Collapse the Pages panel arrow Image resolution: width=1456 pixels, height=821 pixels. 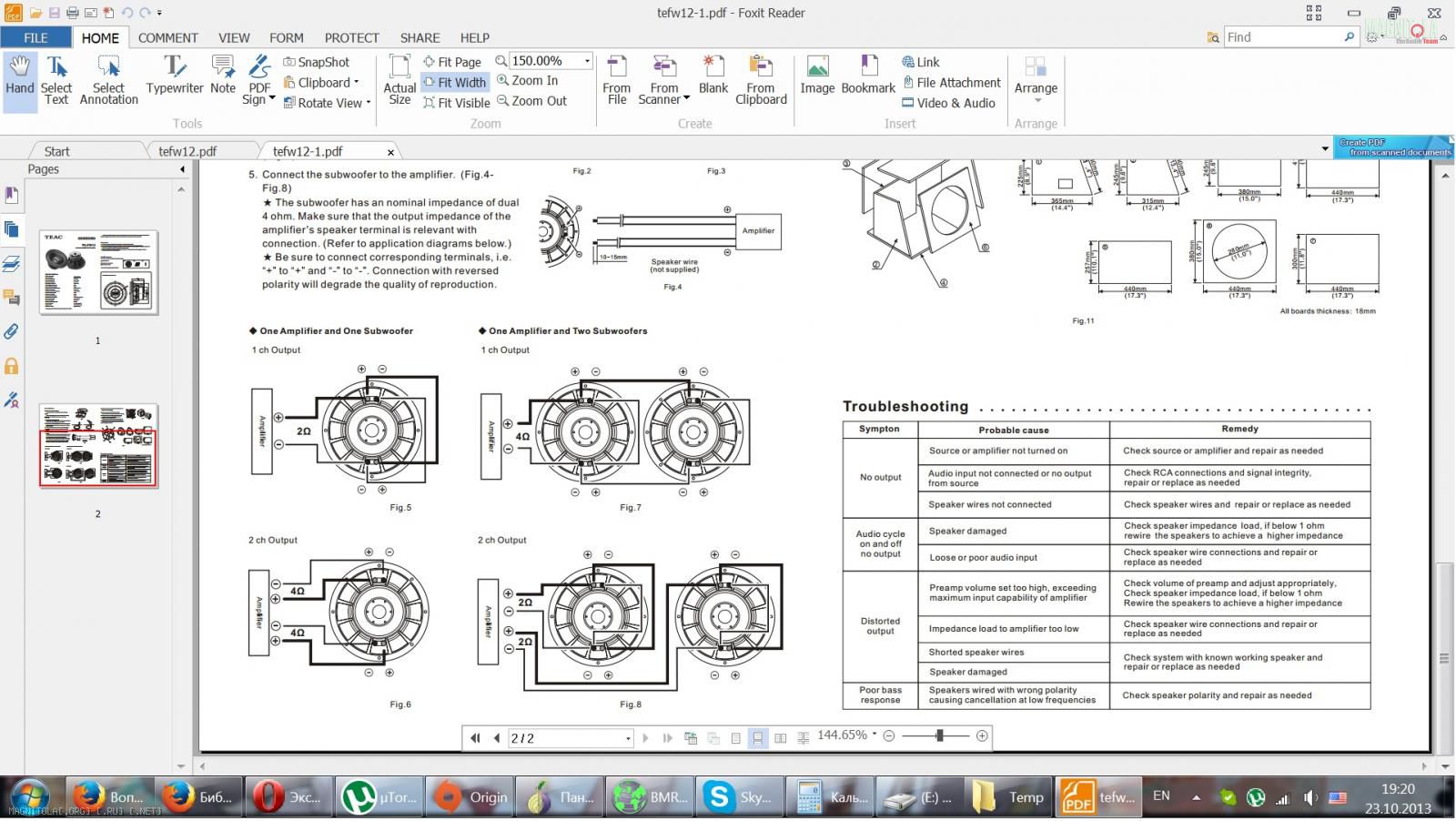click(182, 169)
